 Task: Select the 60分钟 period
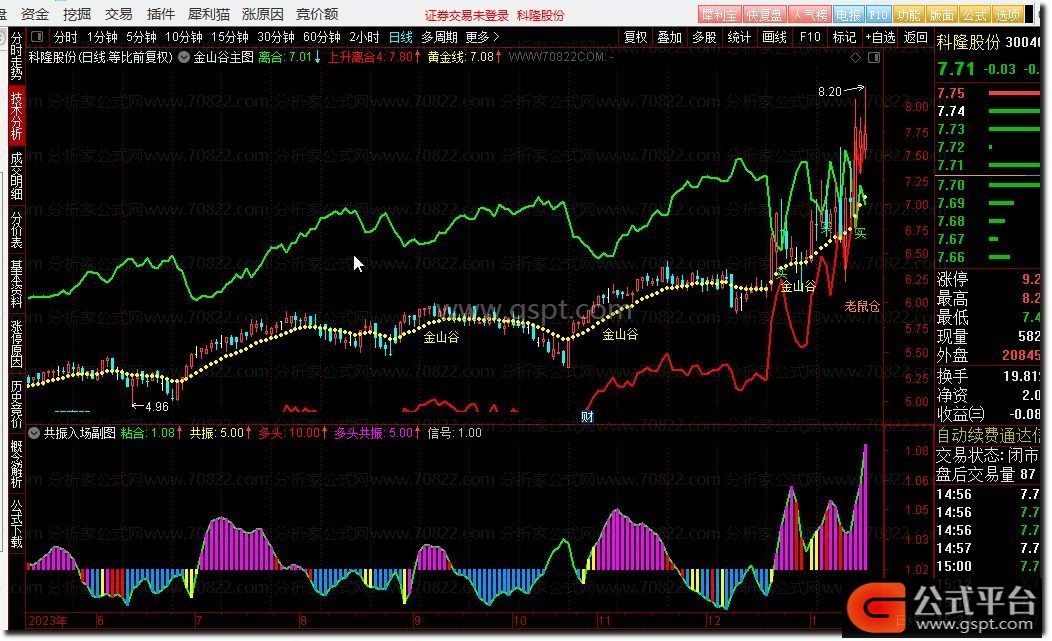pyautogui.click(x=322, y=37)
